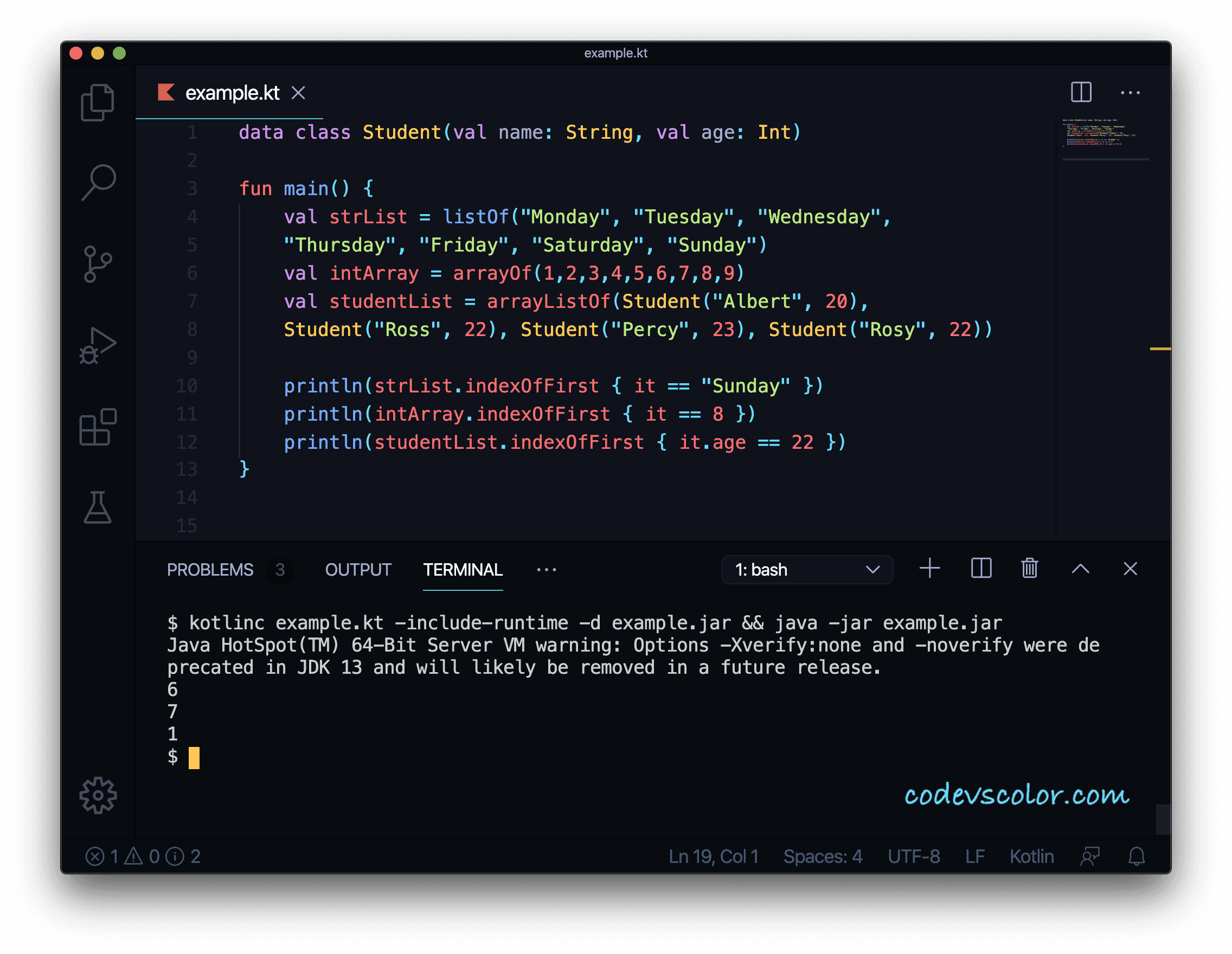Close the example.kt editor tab
The width and height of the screenshot is (1232, 954).
[298, 93]
